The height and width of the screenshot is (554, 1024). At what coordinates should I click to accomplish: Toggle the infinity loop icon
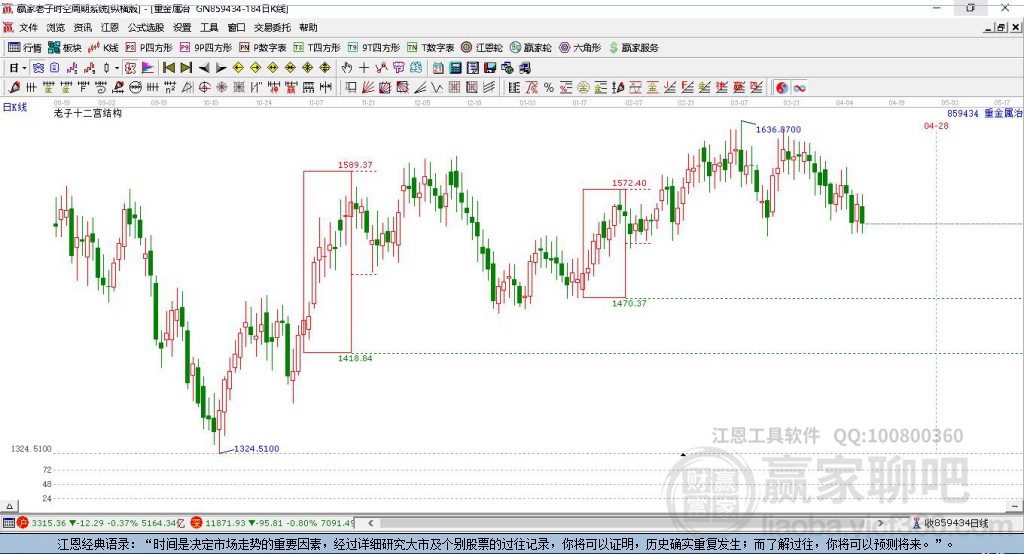(799, 88)
